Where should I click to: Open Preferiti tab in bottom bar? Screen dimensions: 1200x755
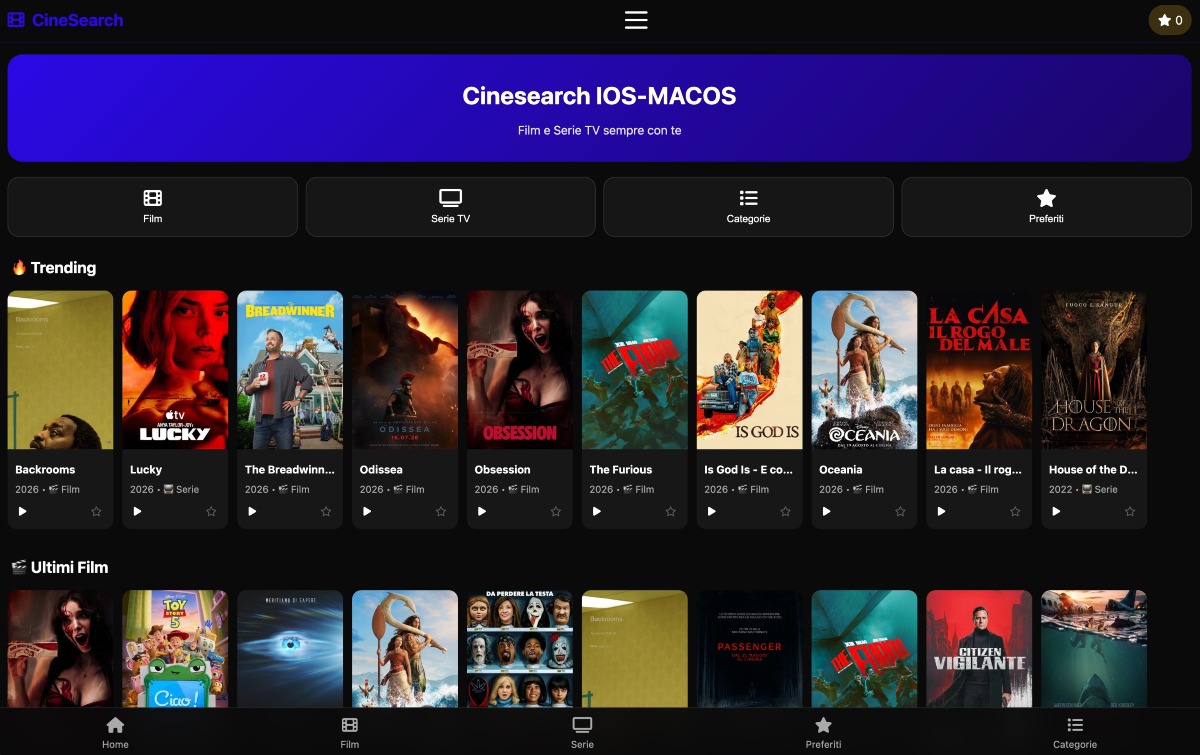point(823,733)
